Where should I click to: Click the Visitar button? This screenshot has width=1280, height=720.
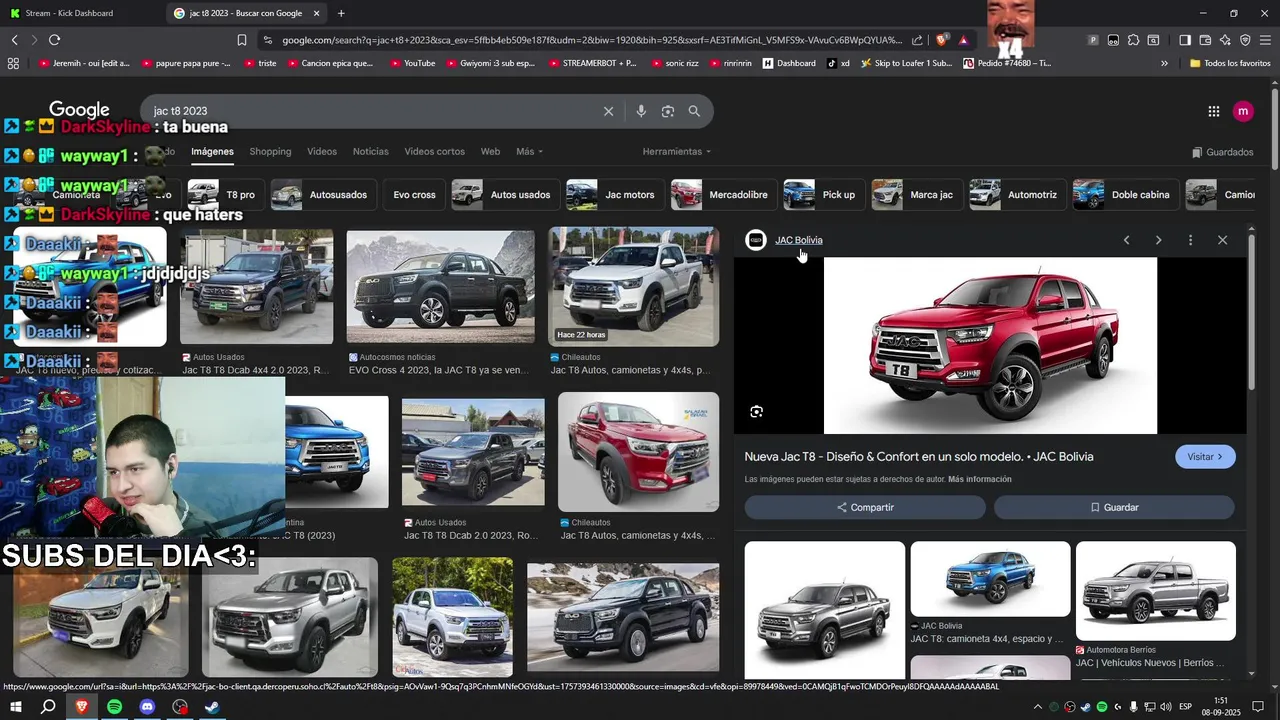click(x=1205, y=457)
